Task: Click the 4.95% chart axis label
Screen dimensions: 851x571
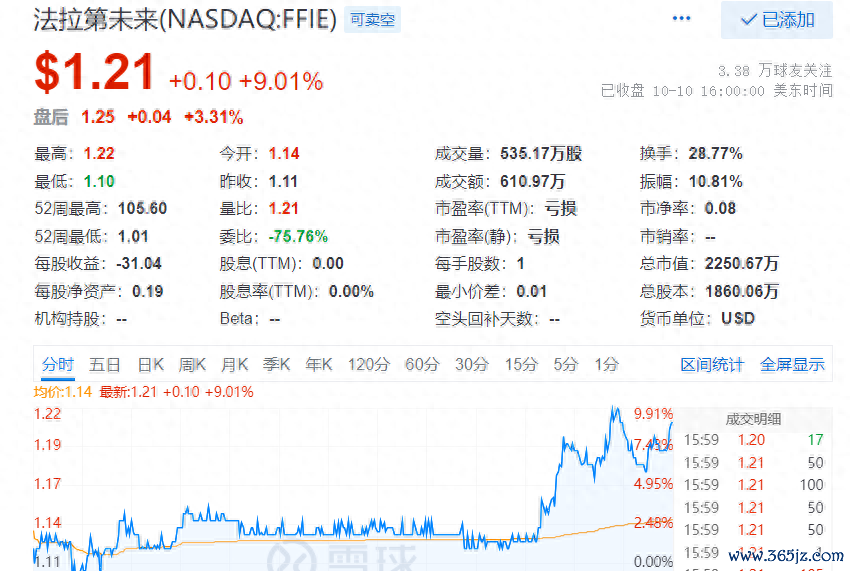Action: point(653,484)
